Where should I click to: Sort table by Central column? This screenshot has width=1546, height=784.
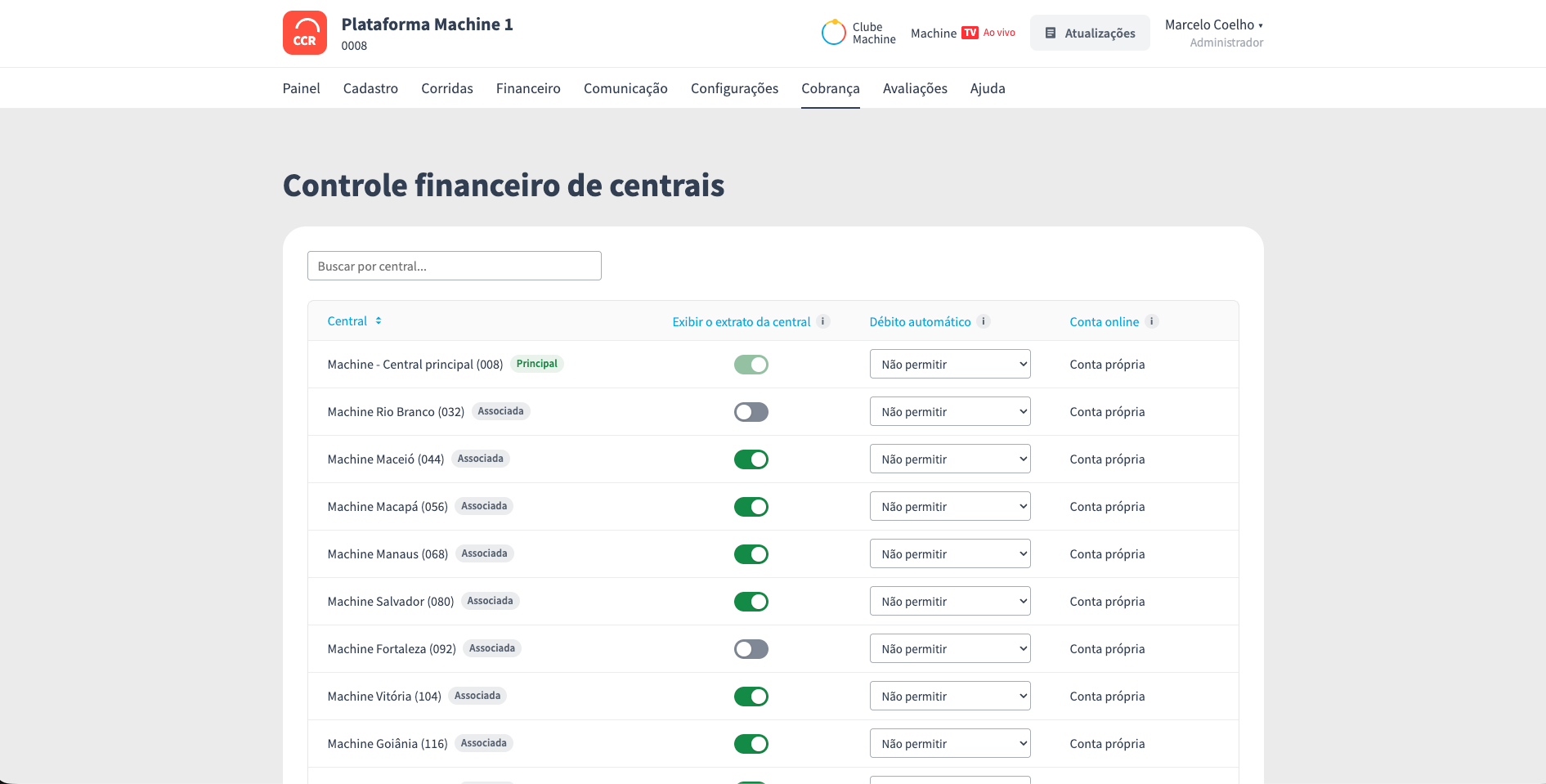point(347,321)
